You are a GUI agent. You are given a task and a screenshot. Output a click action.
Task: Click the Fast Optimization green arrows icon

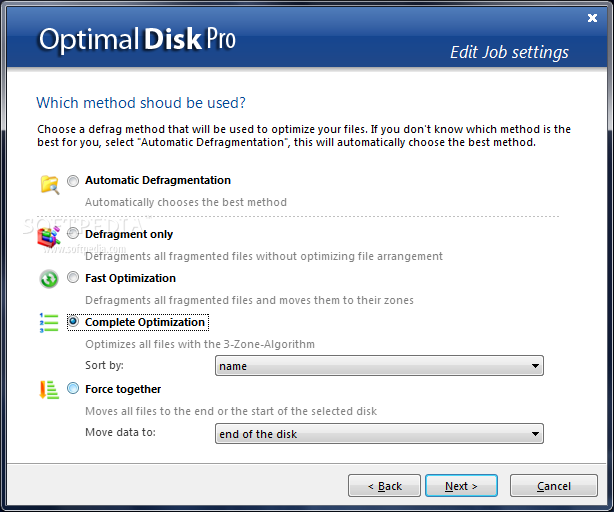pos(49,279)
